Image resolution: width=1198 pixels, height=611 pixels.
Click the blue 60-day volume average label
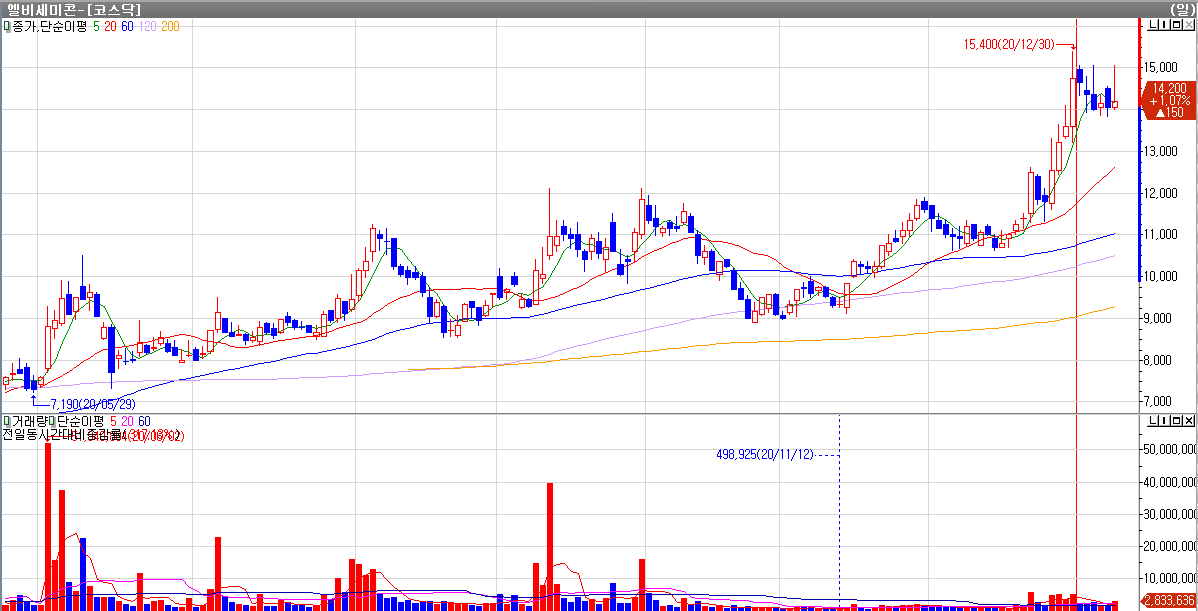144,422
